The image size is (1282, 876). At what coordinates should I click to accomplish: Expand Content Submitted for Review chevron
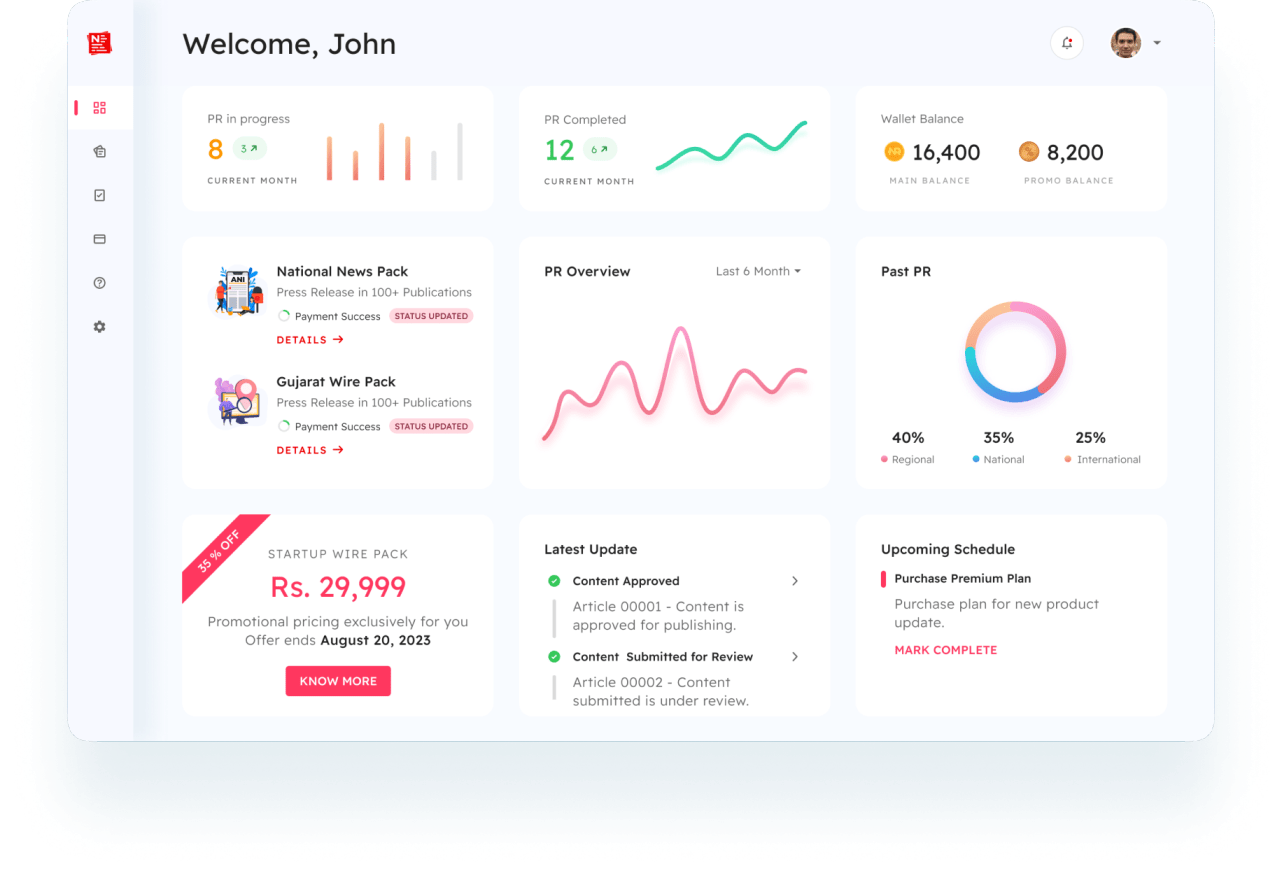tap(795, 657)
